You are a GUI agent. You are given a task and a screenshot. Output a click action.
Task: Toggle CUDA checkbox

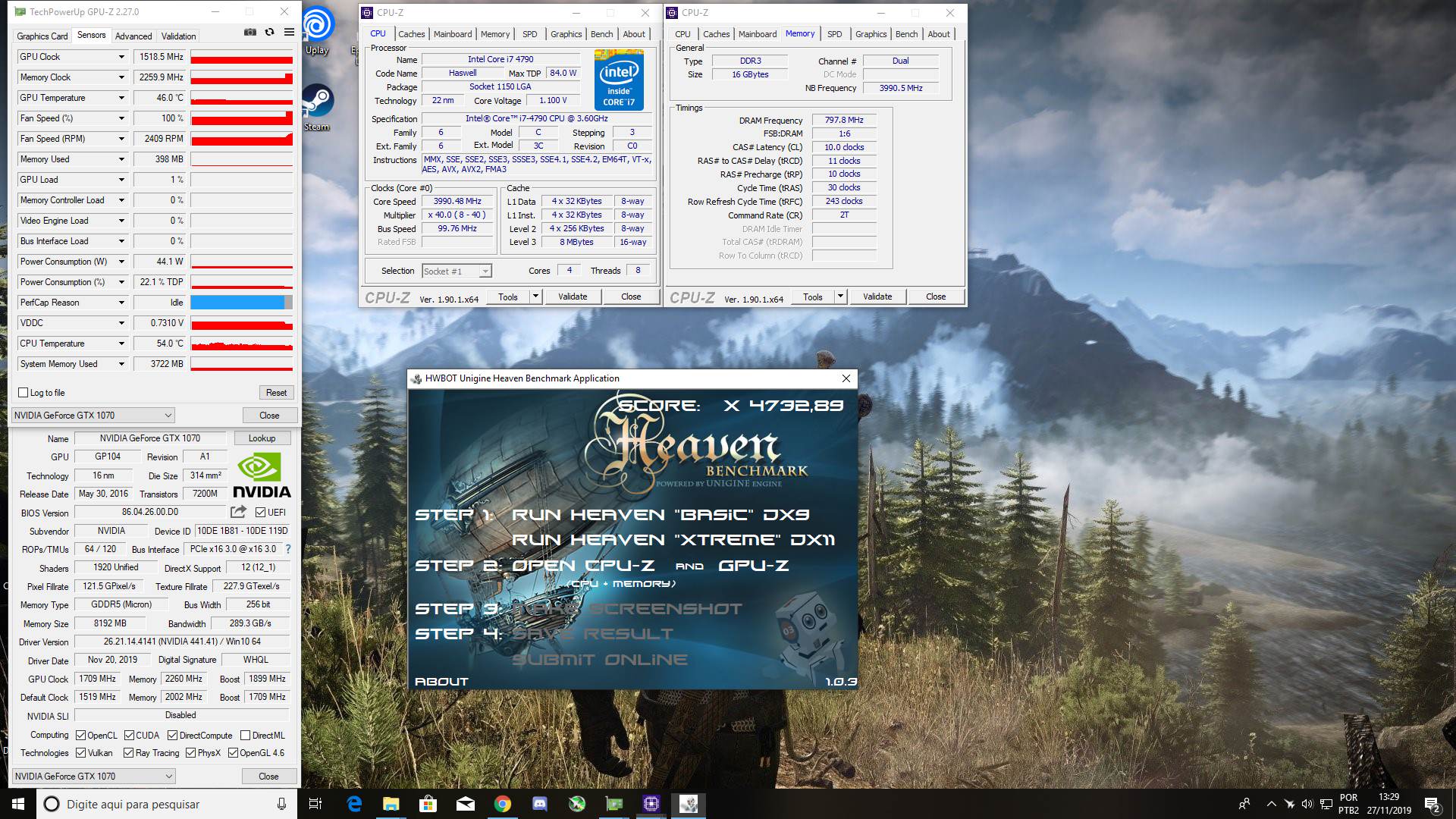tap(130, 735)
